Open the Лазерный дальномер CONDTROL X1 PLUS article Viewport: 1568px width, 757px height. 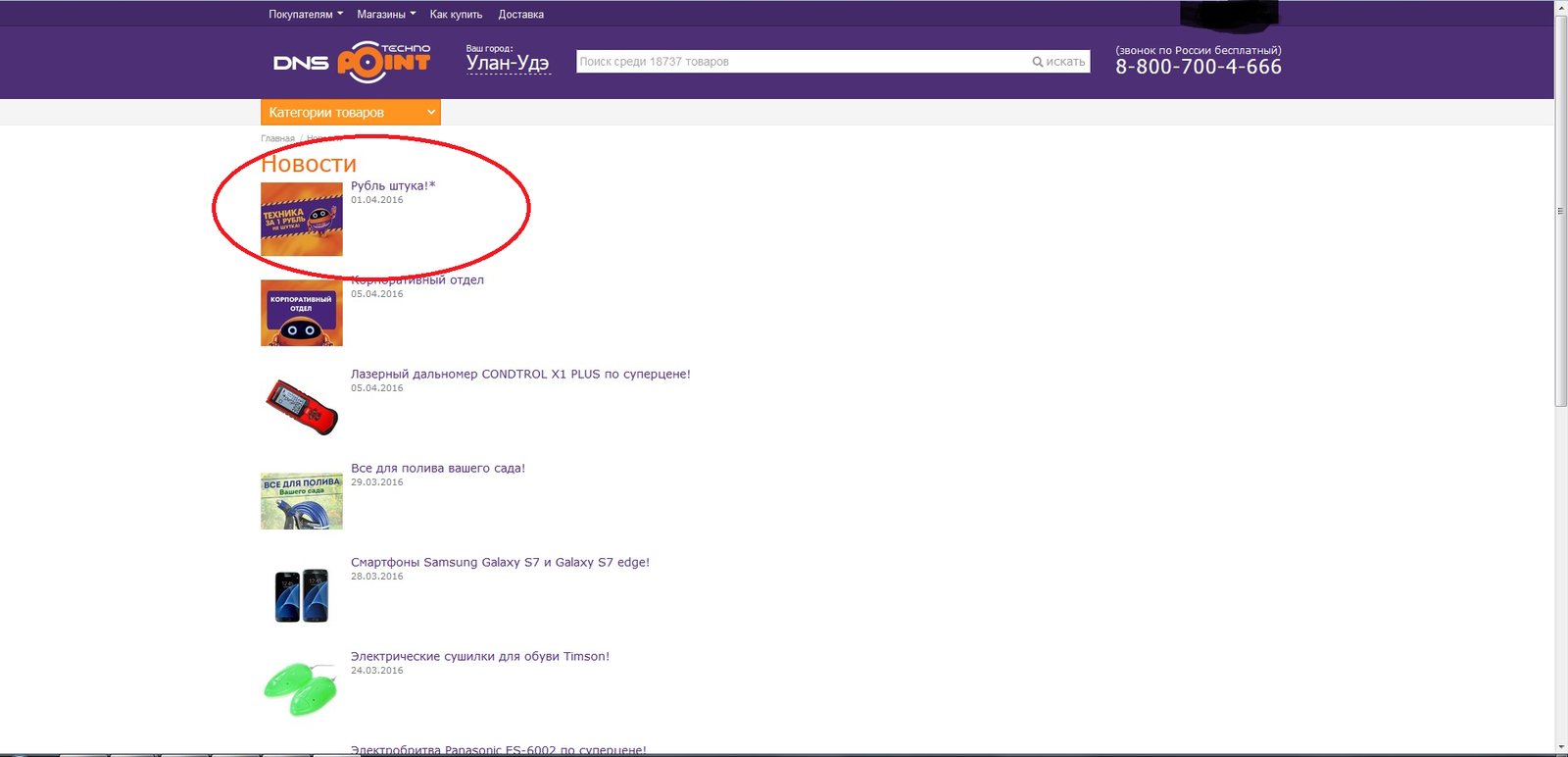[520, 374]
